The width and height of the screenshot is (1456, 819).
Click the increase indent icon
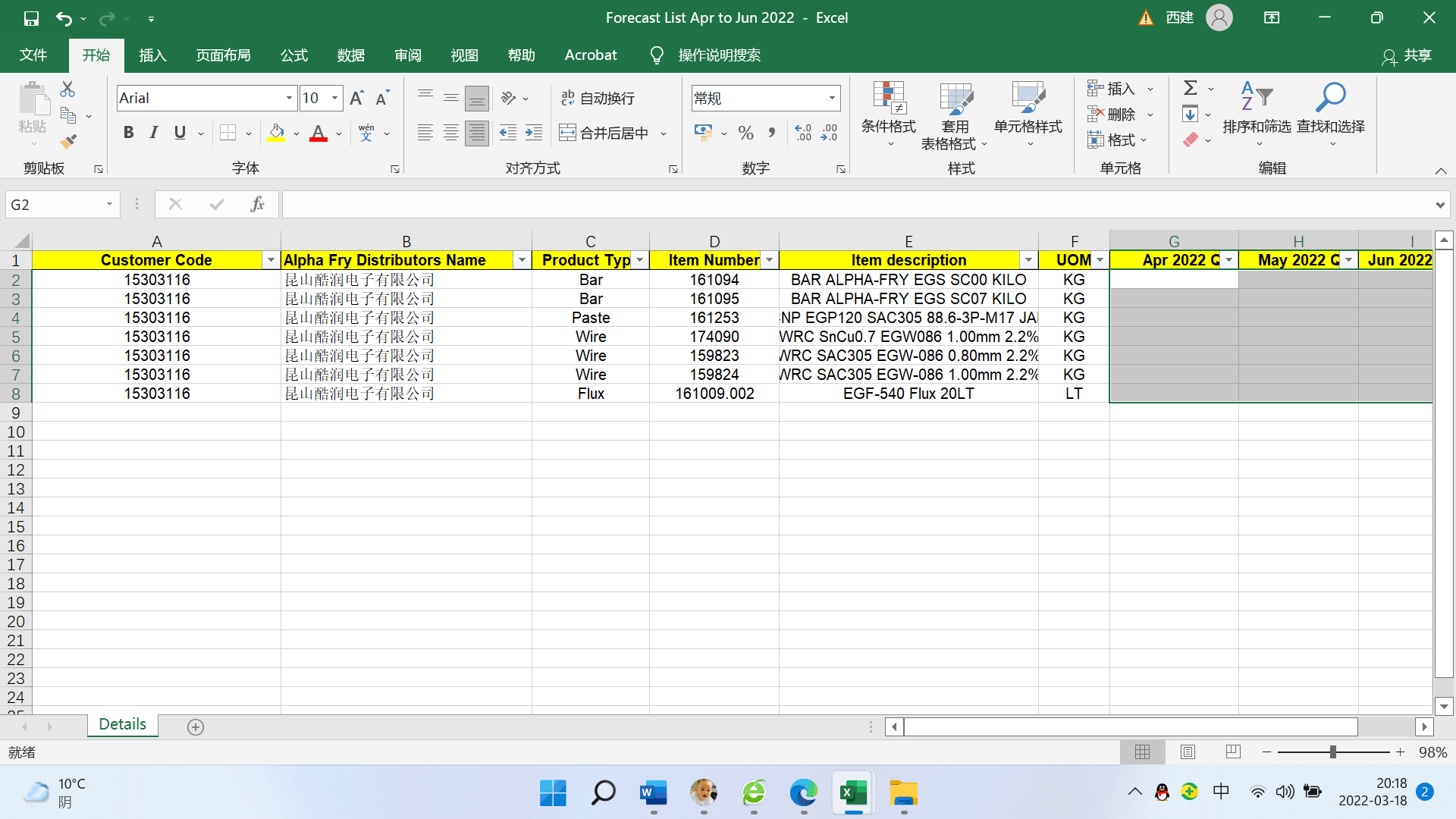pos(534,133)
